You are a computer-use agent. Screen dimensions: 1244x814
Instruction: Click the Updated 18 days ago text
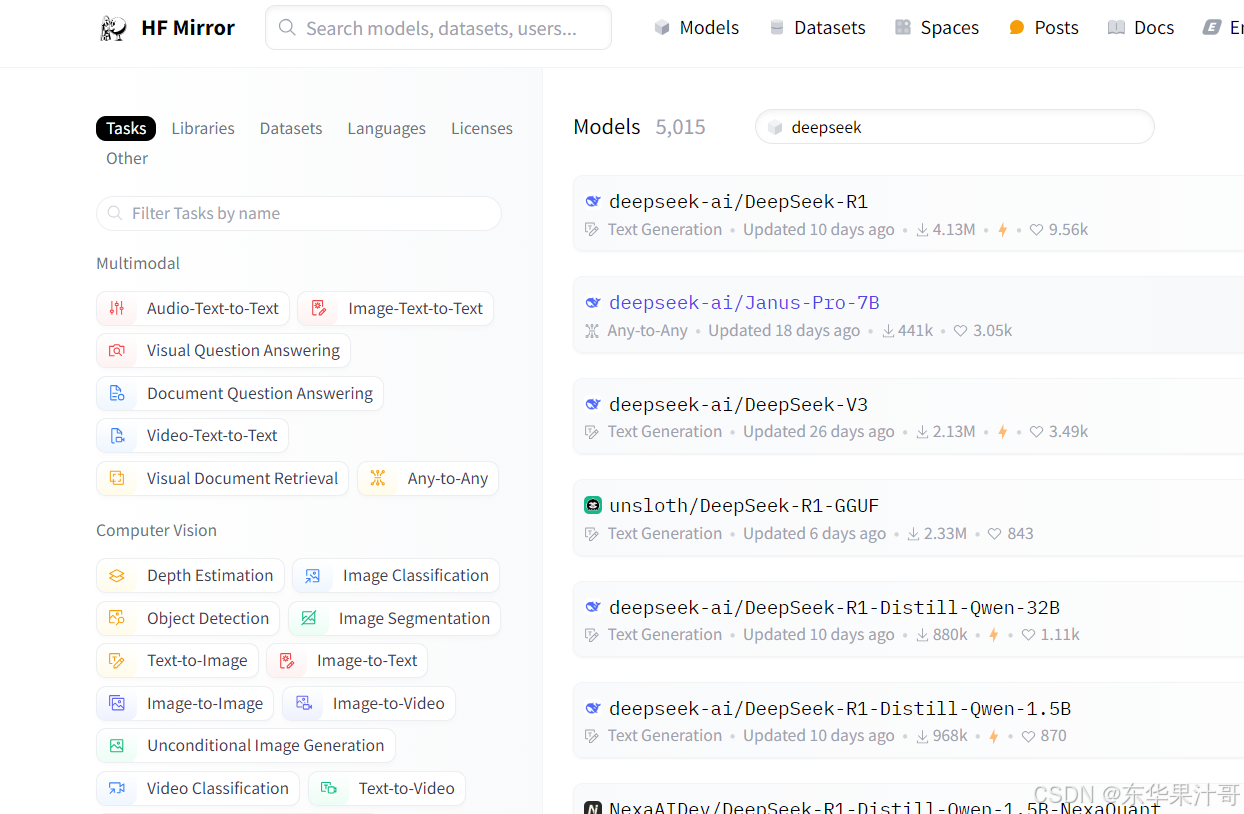(784, 331)
